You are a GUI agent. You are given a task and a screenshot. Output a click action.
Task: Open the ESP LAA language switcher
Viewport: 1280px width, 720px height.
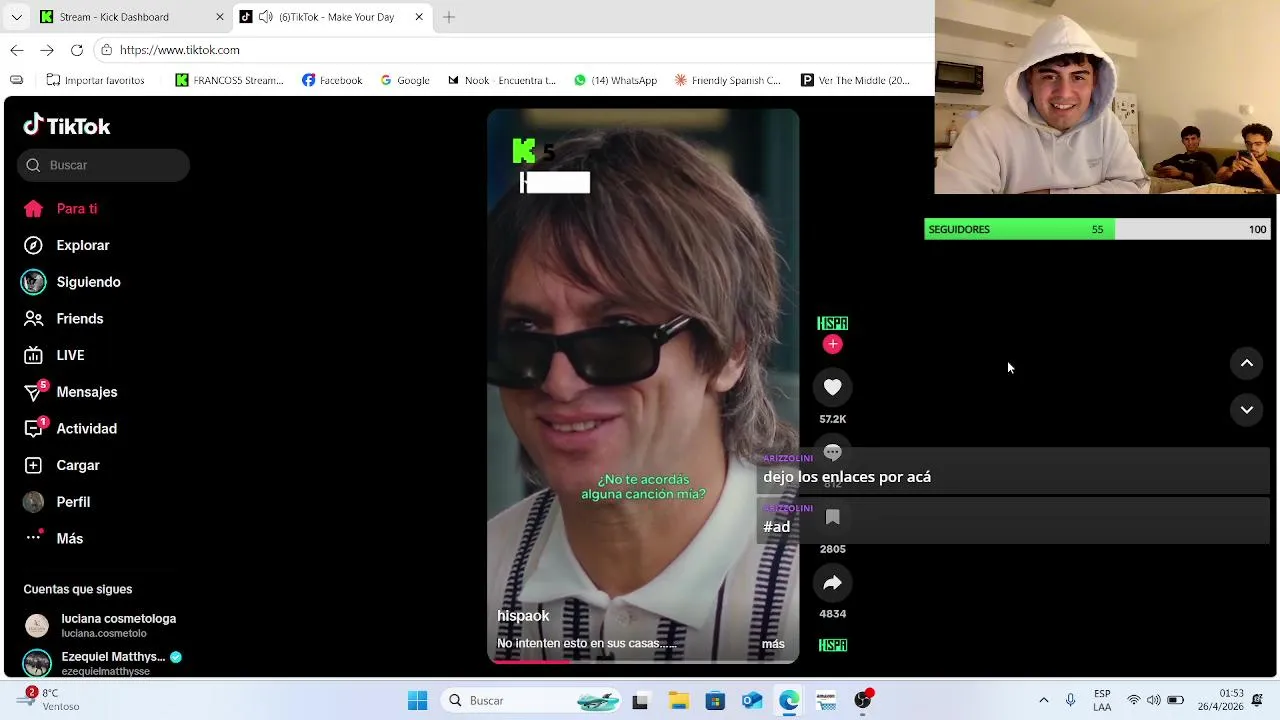point(1102,700)
